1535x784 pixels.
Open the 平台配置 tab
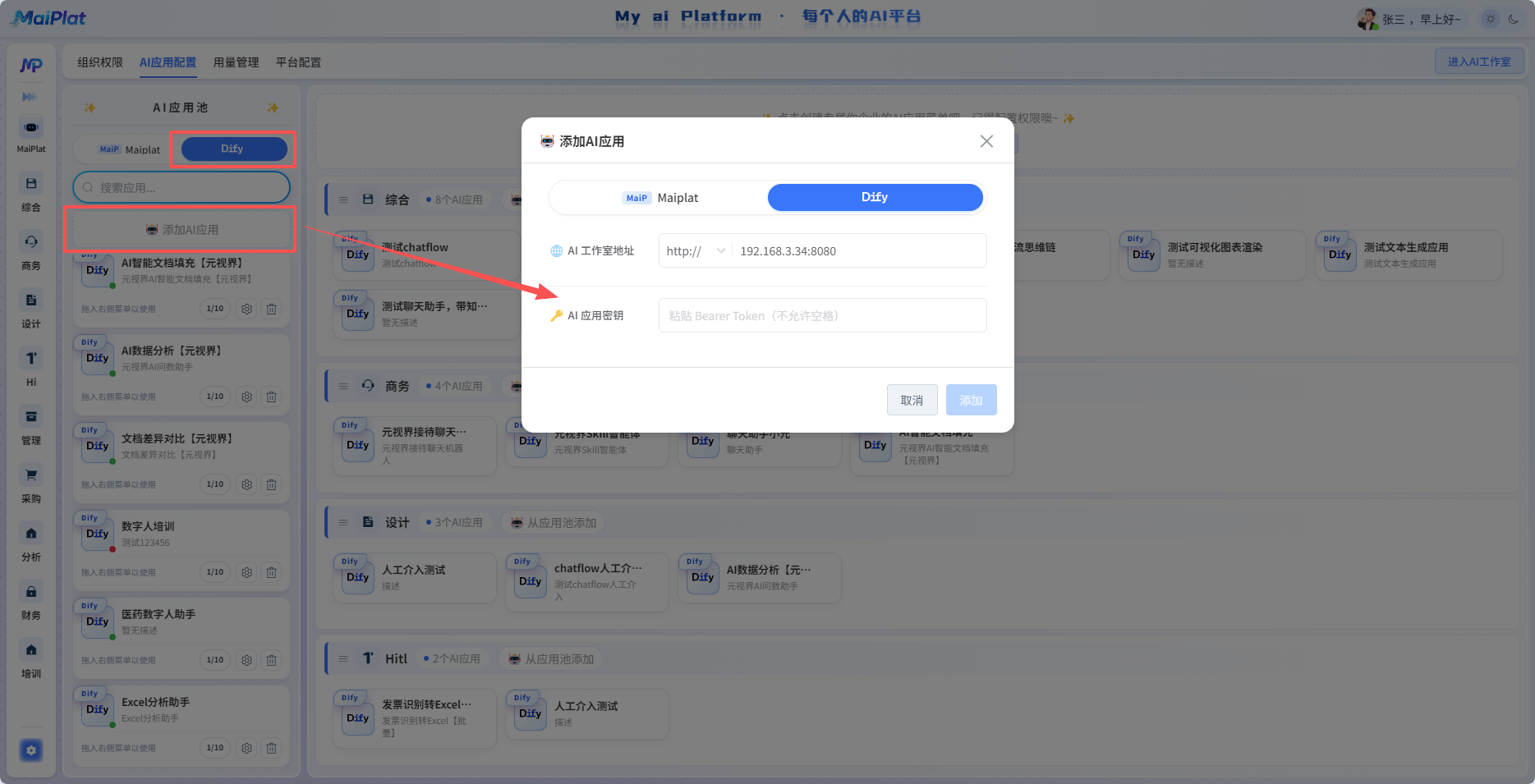[x=298, y=62]
